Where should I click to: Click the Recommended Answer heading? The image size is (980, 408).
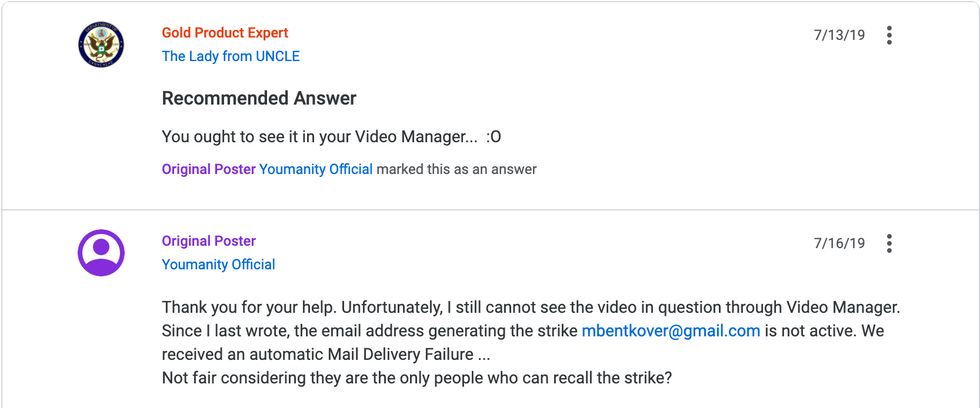click(x=259, y=98)
